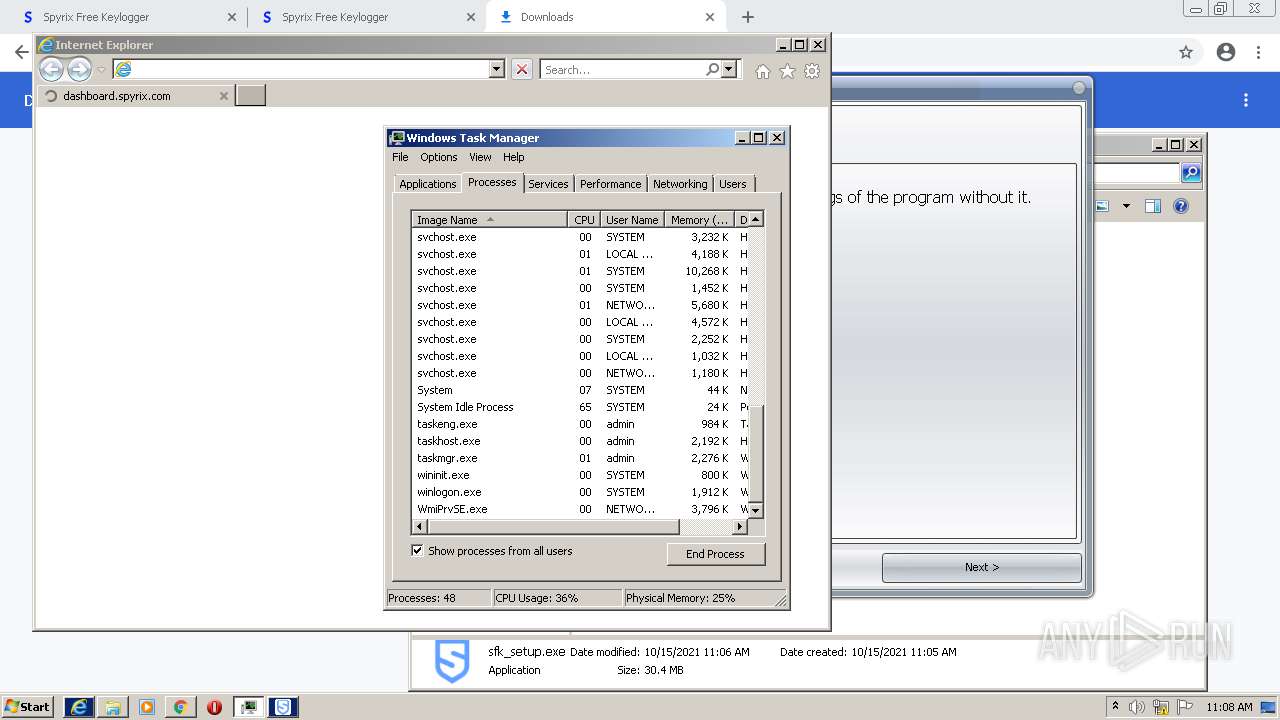Toggle Explorer preview pane icon
This screenshot has height=720, width=1280.
coord(1152,206)
